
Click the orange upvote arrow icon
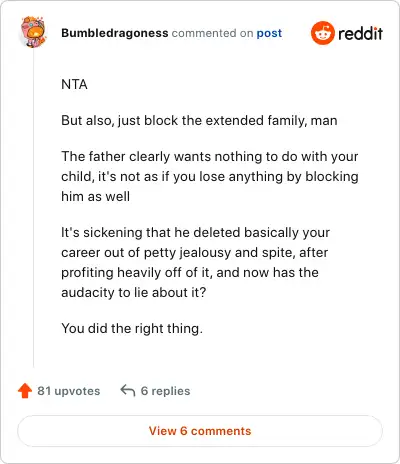click(x=25, y=391)
